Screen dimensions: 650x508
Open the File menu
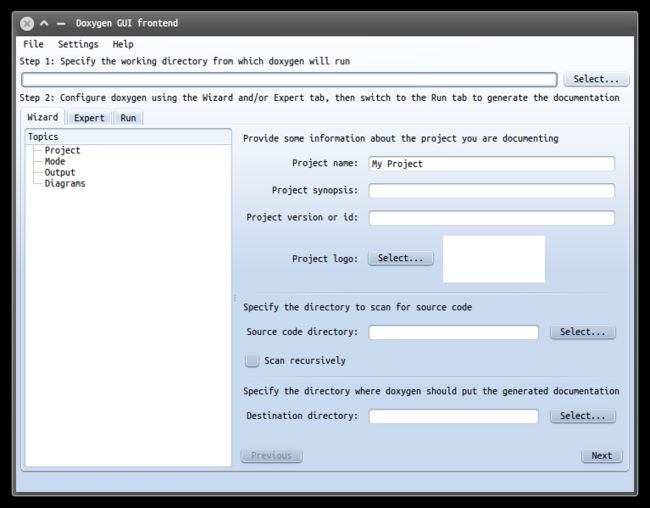(33, 44)
